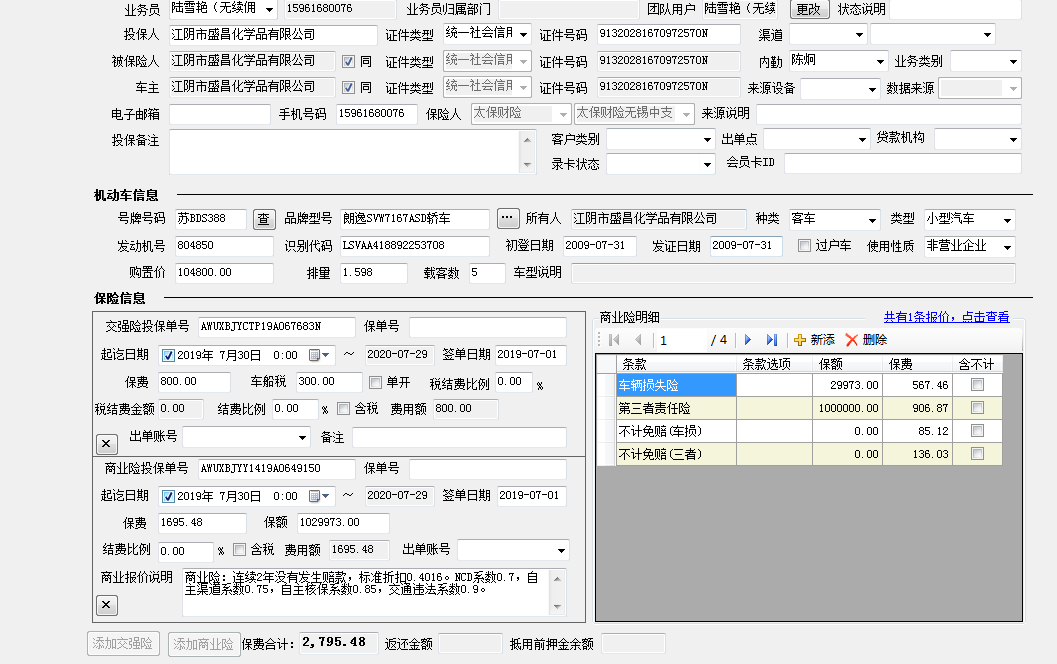Go to previous record in 商业险明细 navigator
1057x664 pixels.
(x=638, y=340)
